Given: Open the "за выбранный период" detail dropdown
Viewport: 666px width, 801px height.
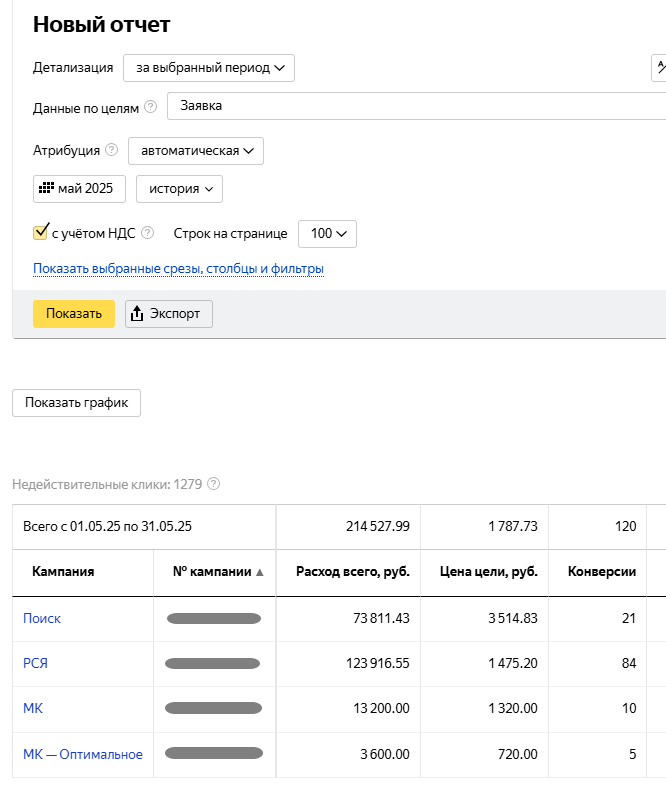Looking at the screenshot, I should [208, 68].
